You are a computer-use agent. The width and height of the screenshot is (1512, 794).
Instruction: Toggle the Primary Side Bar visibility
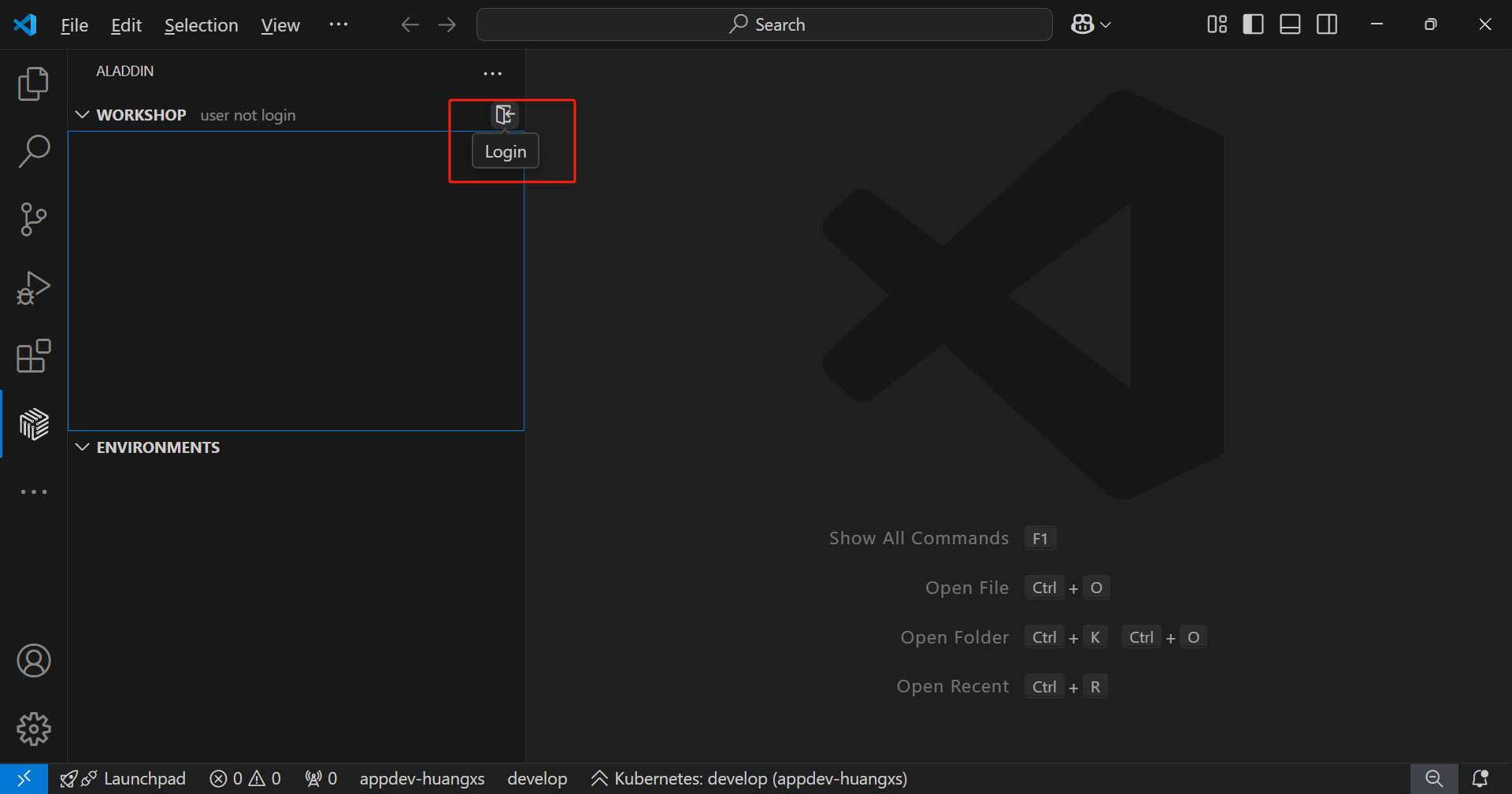[1253, 24]
